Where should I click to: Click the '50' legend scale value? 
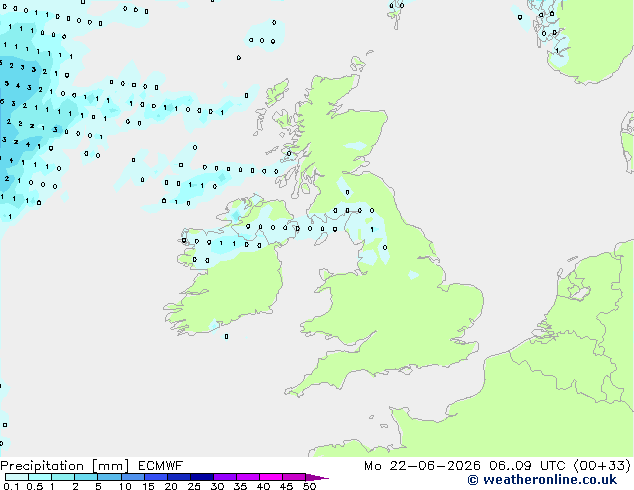point(309,486)
